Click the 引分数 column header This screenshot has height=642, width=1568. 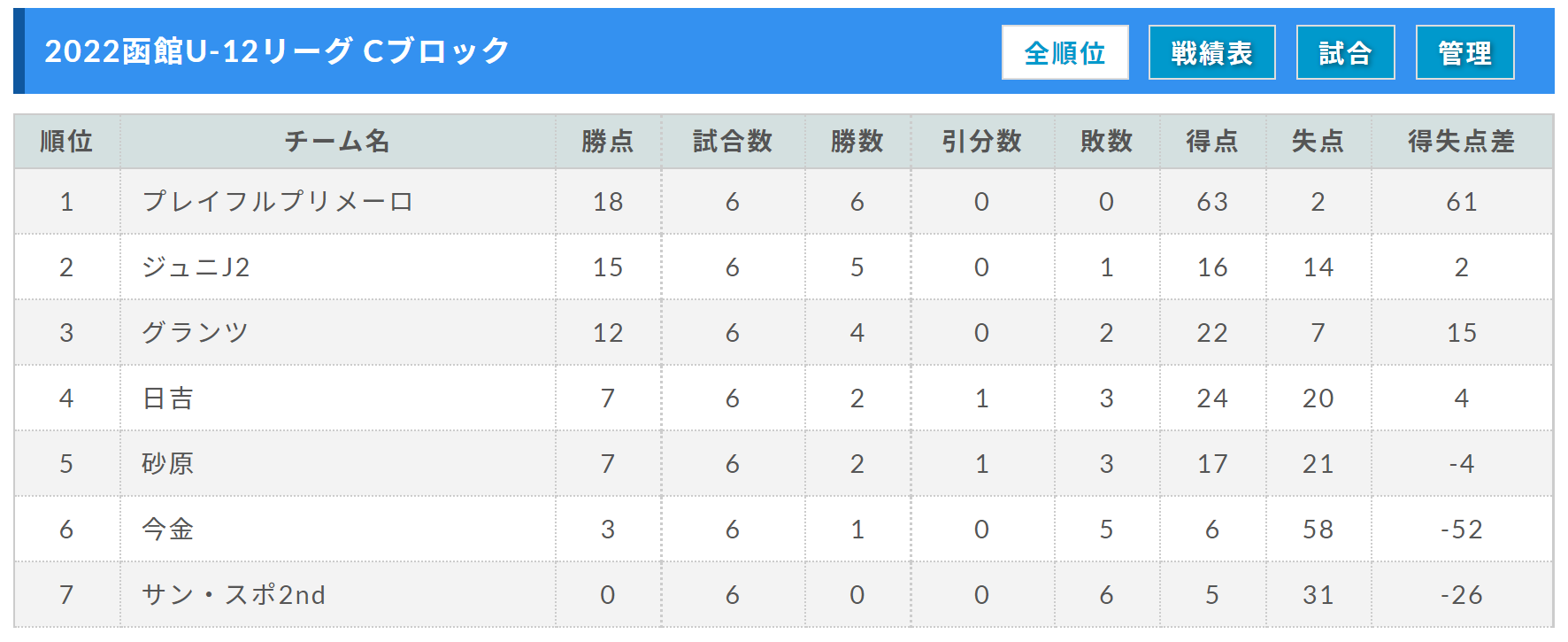pyautogui.click(x=982, y=141)
